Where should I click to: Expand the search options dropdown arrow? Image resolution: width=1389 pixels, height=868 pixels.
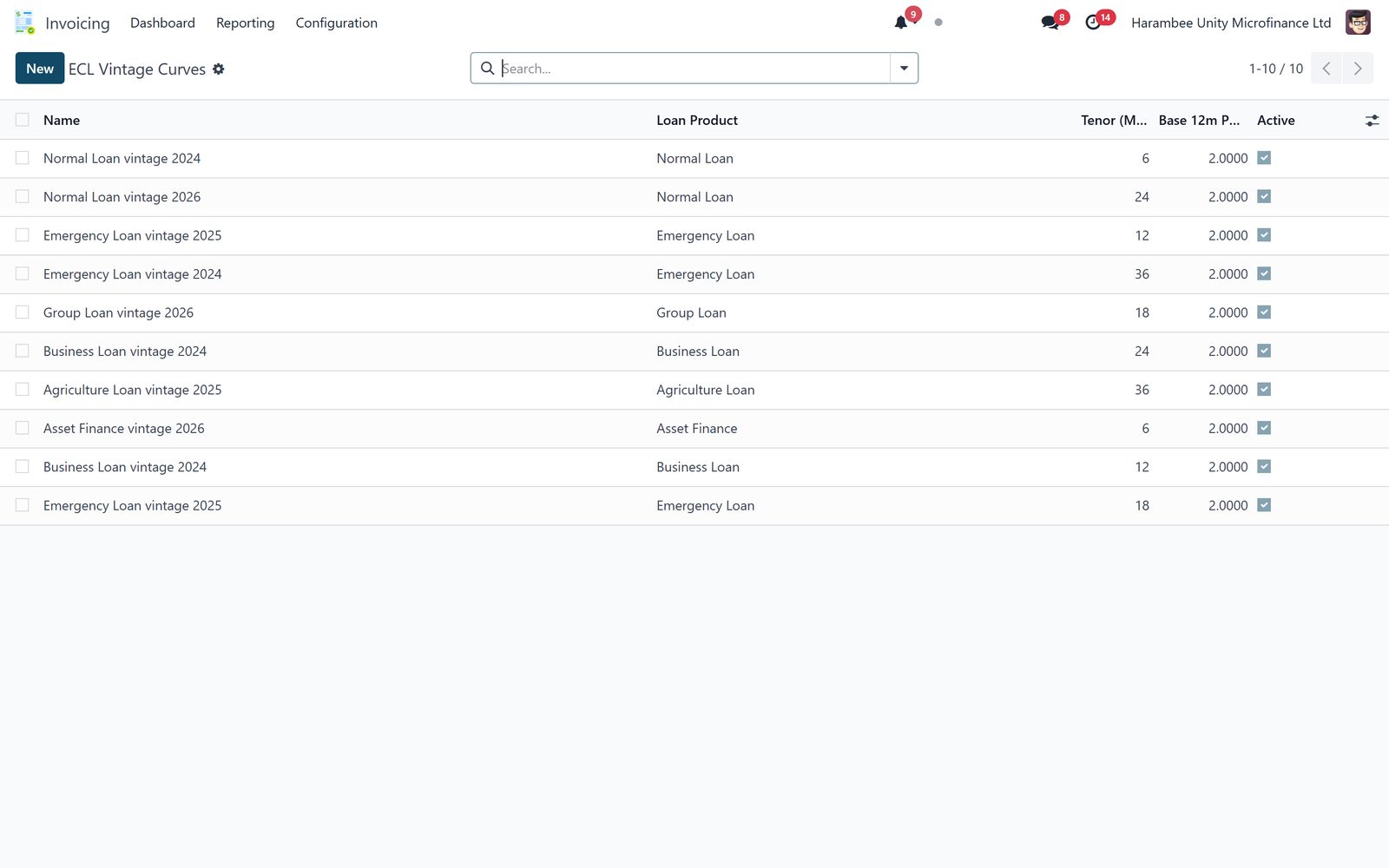(x=904, y=69)
